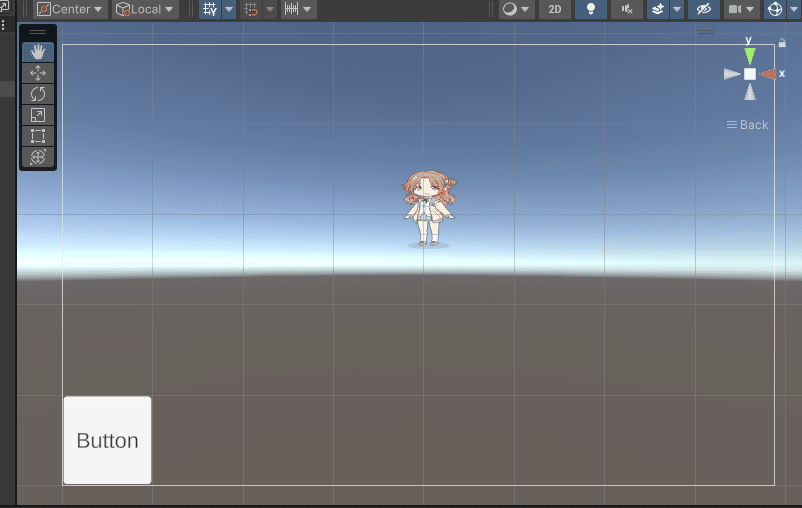Open the Center pivot mode dropdown
The height and width of the screenshot is (508, 802).
(71, 9)
